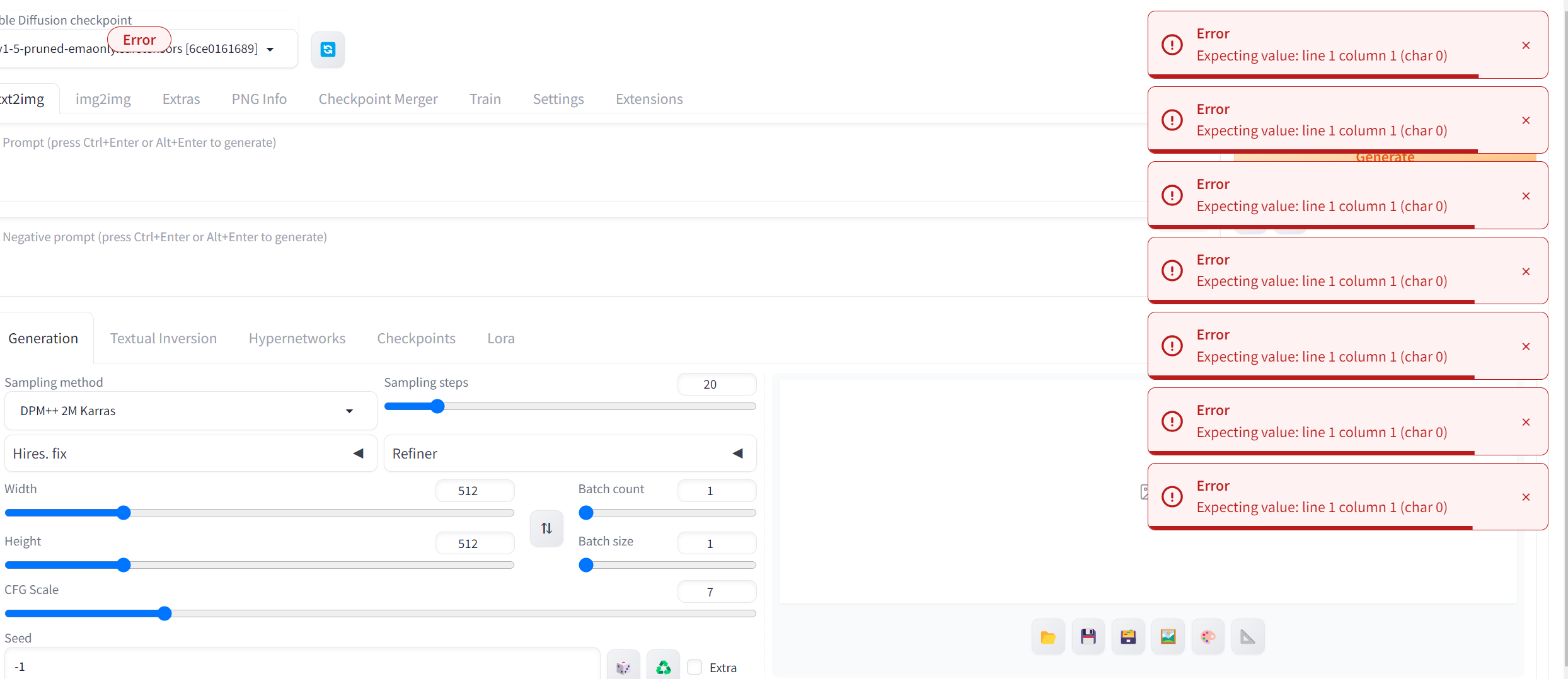Screen dimensions: 1568x679
Task: Send image to img2img via picture icon
Action: pos(1168,637)
